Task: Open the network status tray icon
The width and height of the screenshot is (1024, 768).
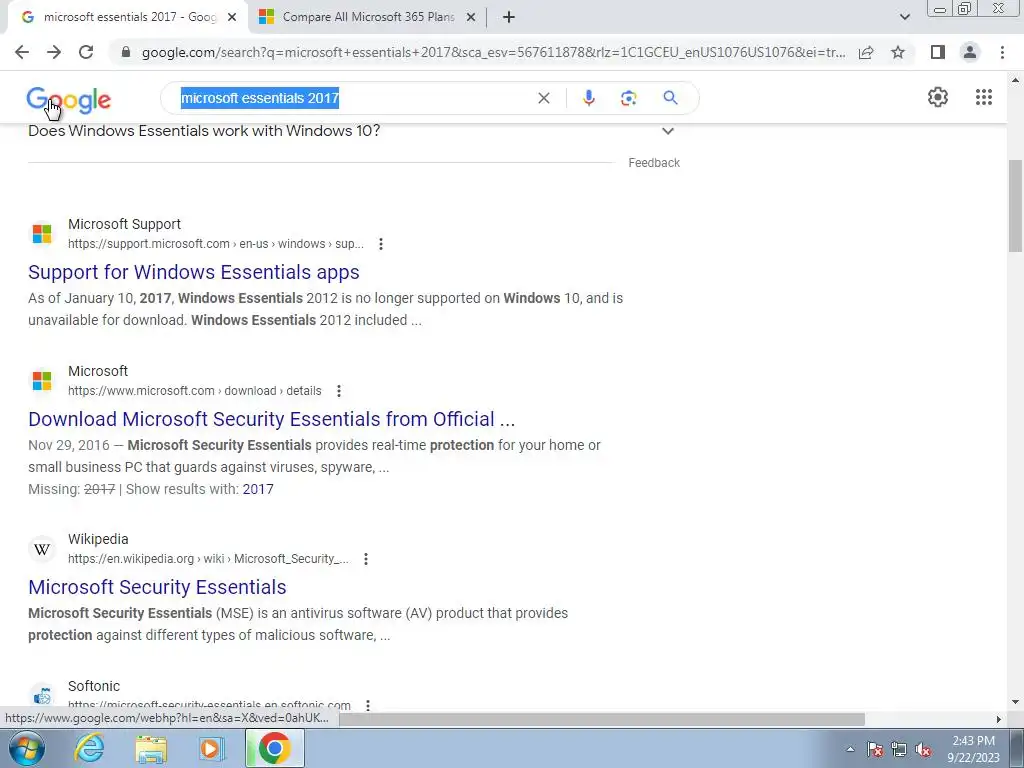Action: [x=899, y=749]
